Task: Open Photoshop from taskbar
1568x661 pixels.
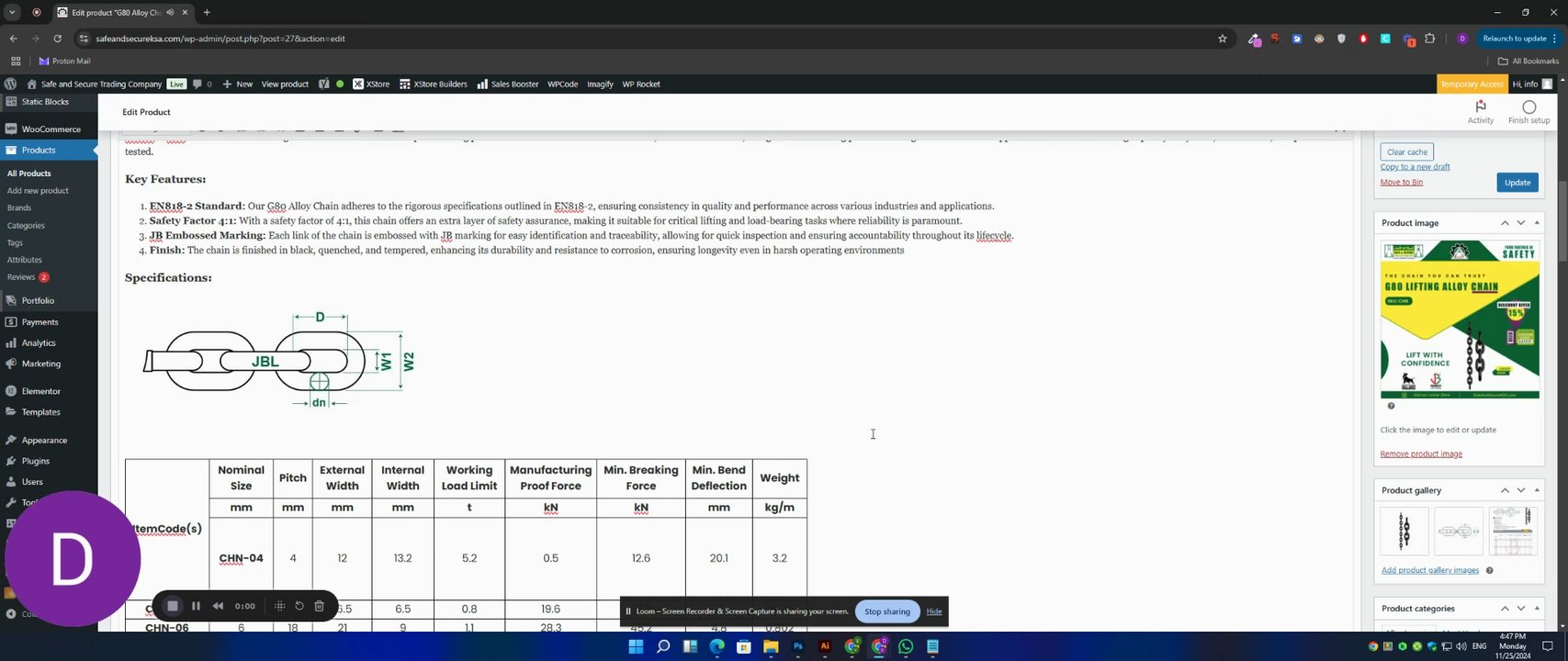Action: click(x=797, y=646)
